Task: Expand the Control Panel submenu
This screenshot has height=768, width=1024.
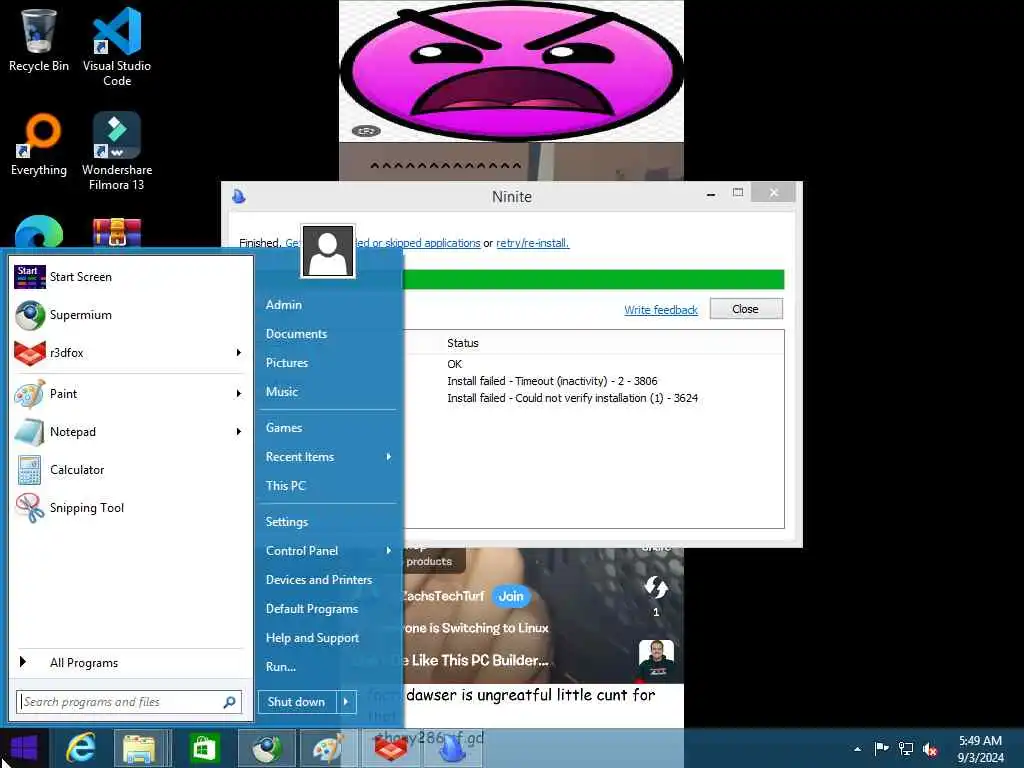Action: point(389,551)
